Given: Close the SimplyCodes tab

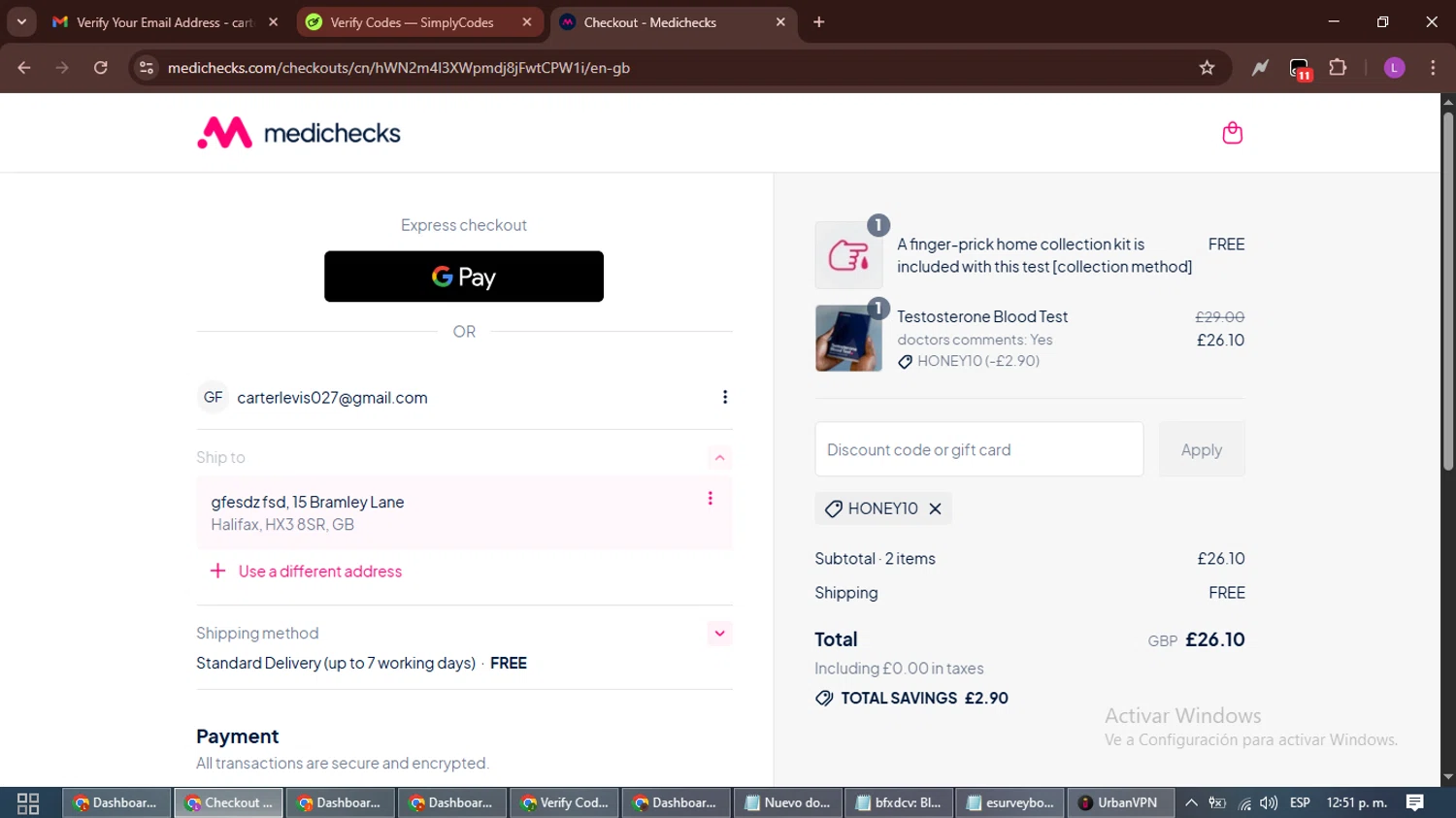Looking at the screenshot, I should (x=527, y=22).
